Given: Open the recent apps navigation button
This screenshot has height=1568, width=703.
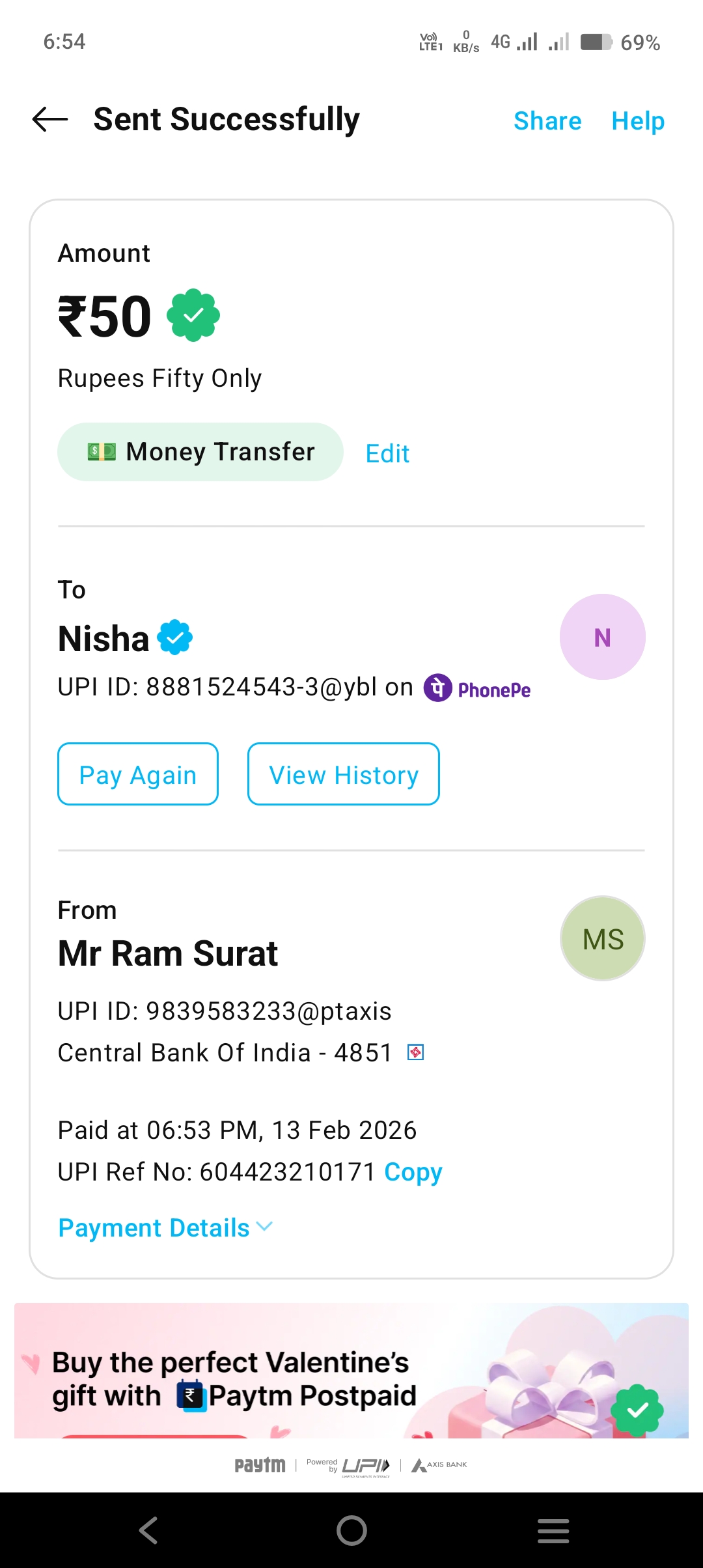Looking at the screenshot, I should (553, 1530).
